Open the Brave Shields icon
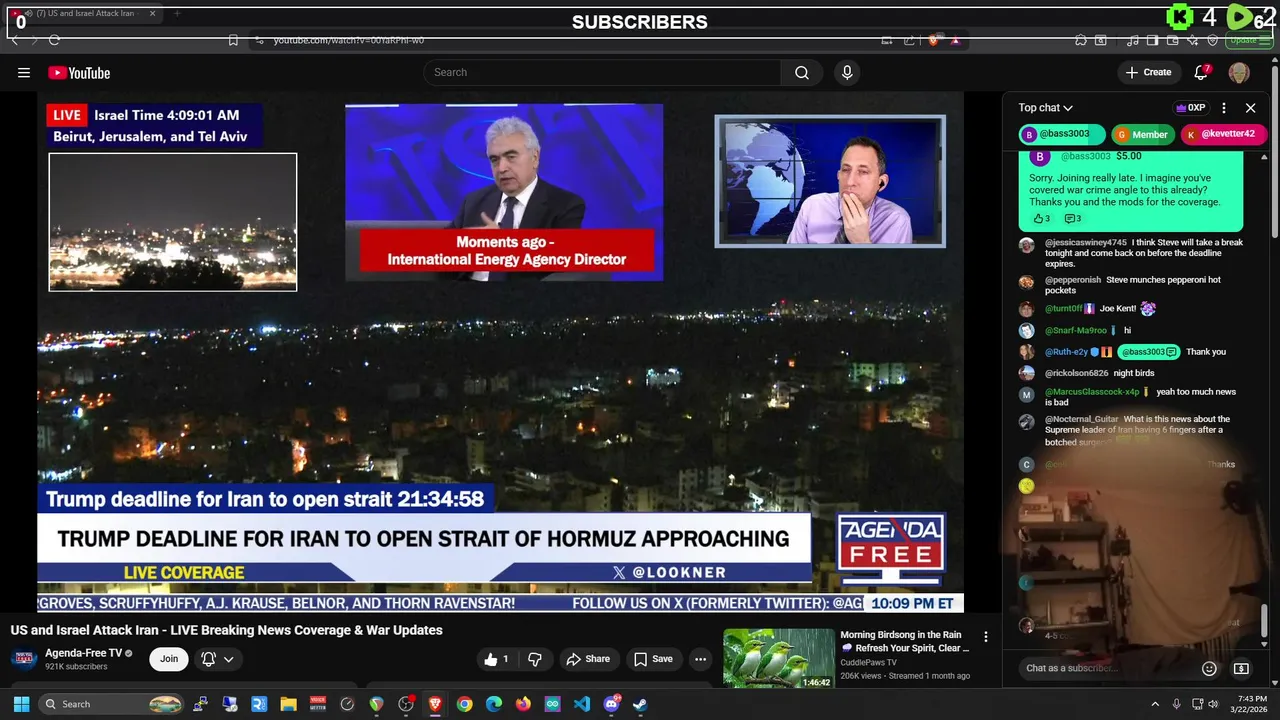 pyautogui.click(x=933, y=40)
